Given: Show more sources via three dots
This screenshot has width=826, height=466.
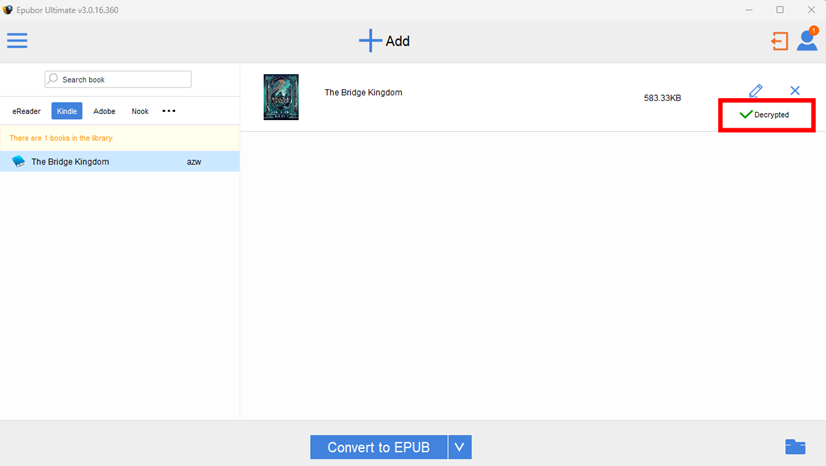Looking at the screenshot, I should 169,111.
